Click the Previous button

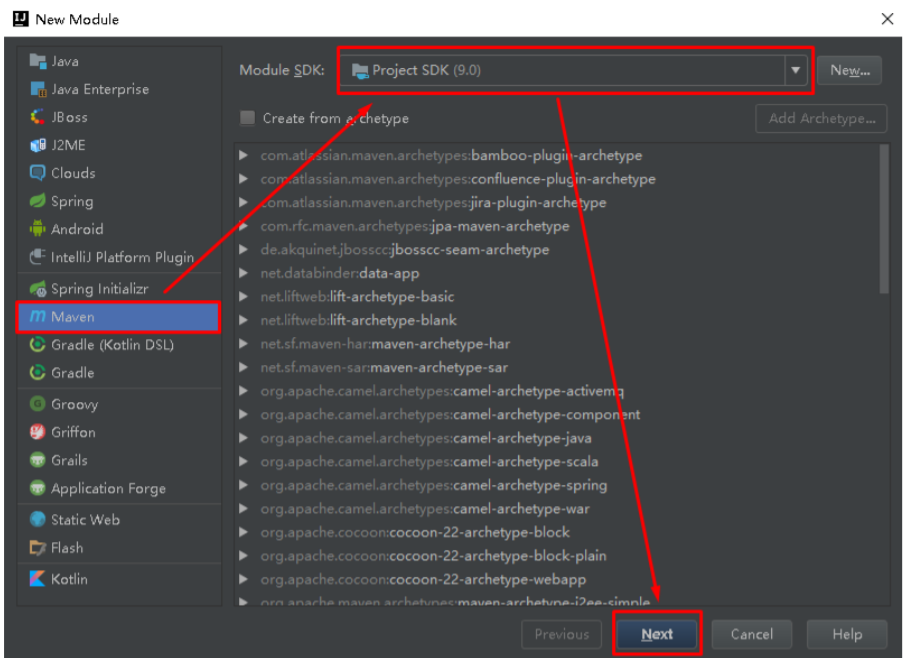562,634
